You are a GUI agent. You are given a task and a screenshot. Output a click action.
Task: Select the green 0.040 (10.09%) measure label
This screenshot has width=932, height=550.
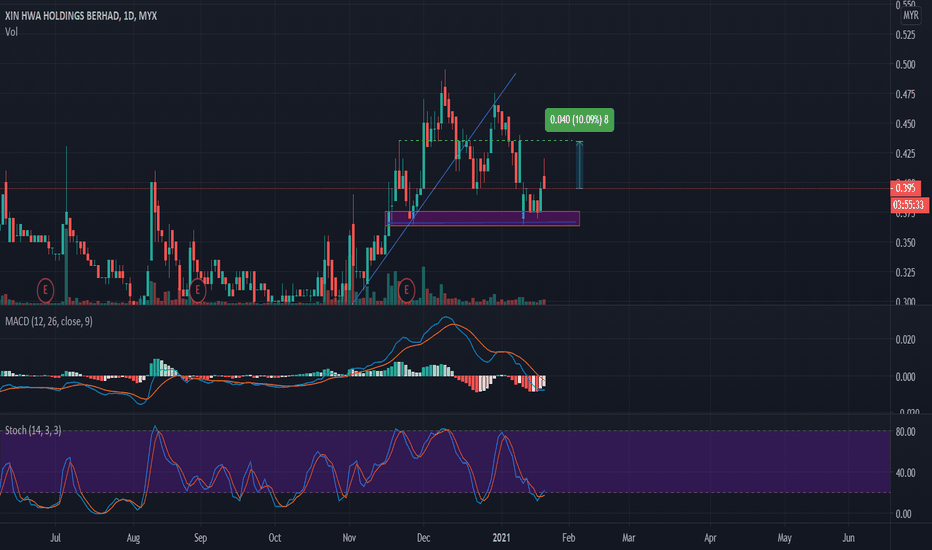tap(579, 120)
